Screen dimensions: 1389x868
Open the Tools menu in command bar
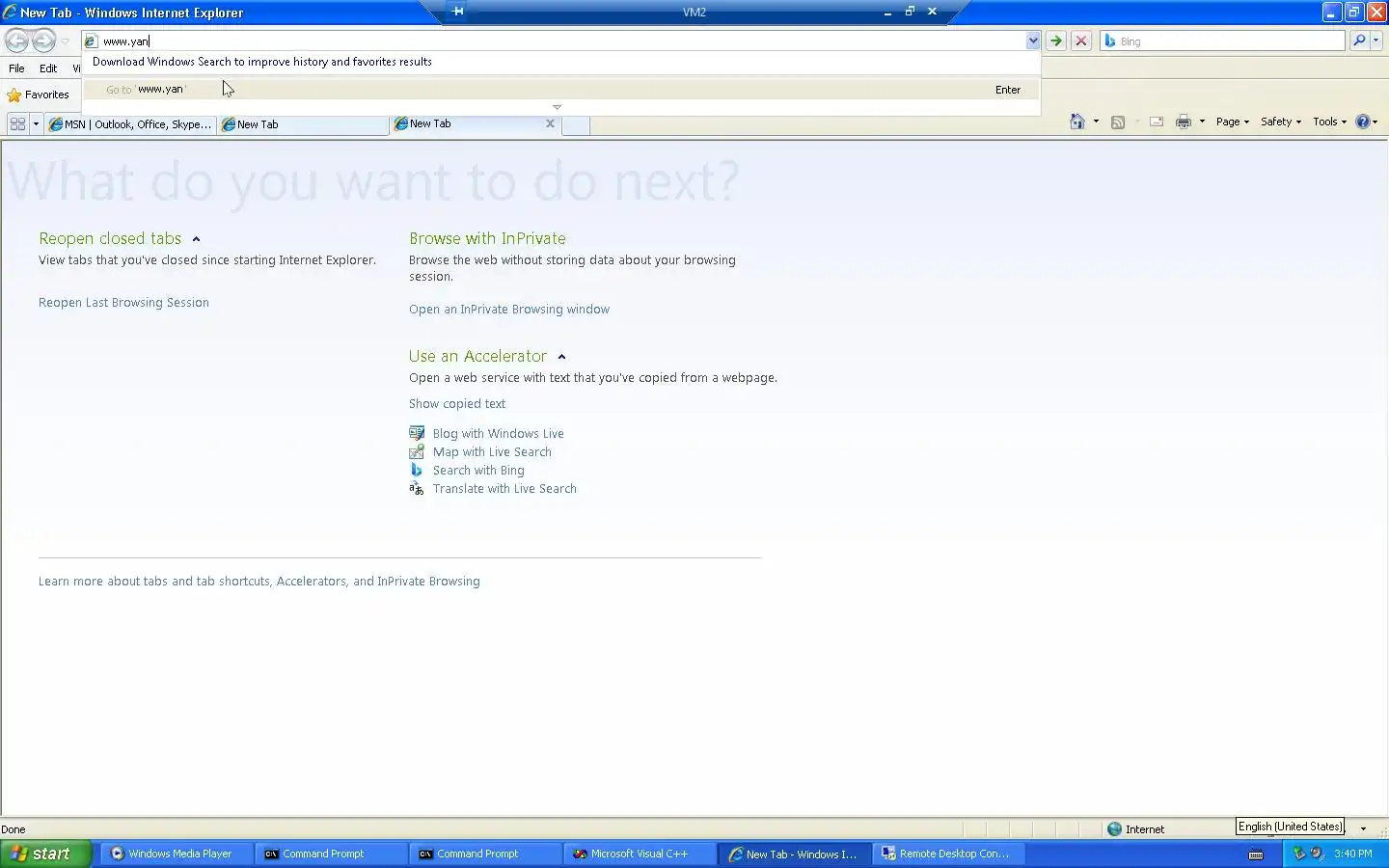[1329, 122]
